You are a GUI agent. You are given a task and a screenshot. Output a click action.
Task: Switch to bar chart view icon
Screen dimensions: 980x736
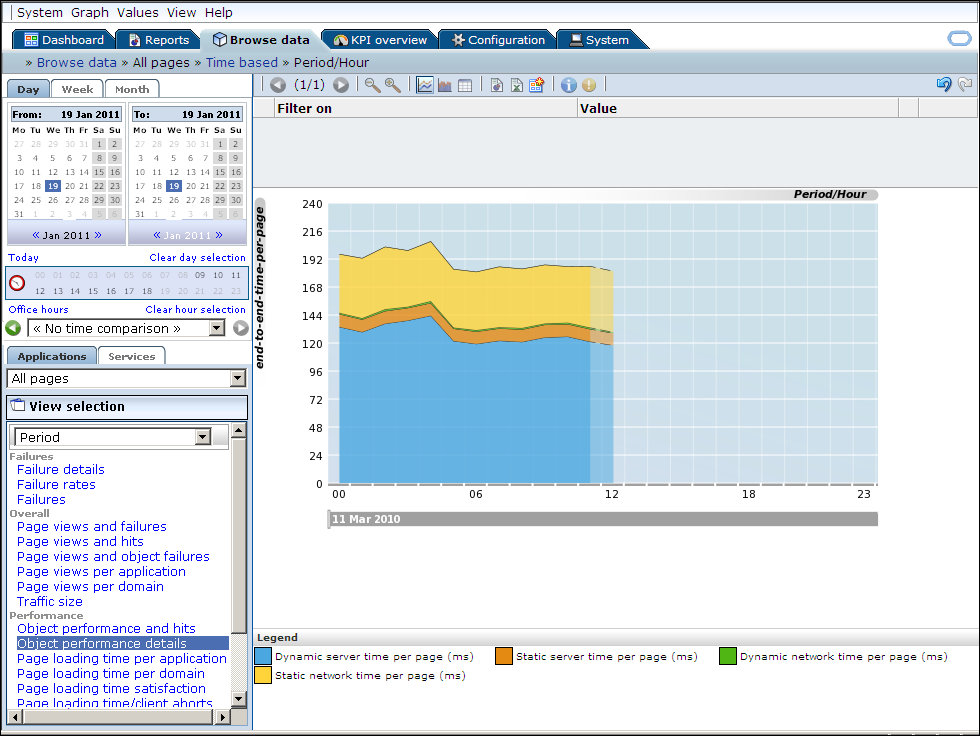(x=445, y=85)
